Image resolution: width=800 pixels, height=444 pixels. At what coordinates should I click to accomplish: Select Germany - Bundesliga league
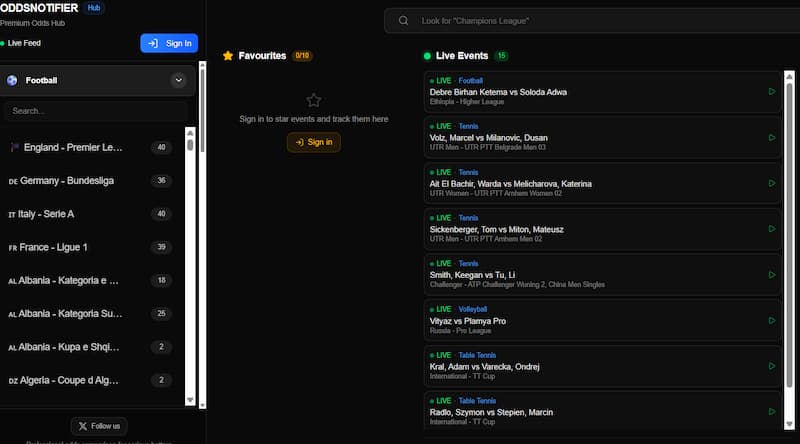(x=92, y=181)
